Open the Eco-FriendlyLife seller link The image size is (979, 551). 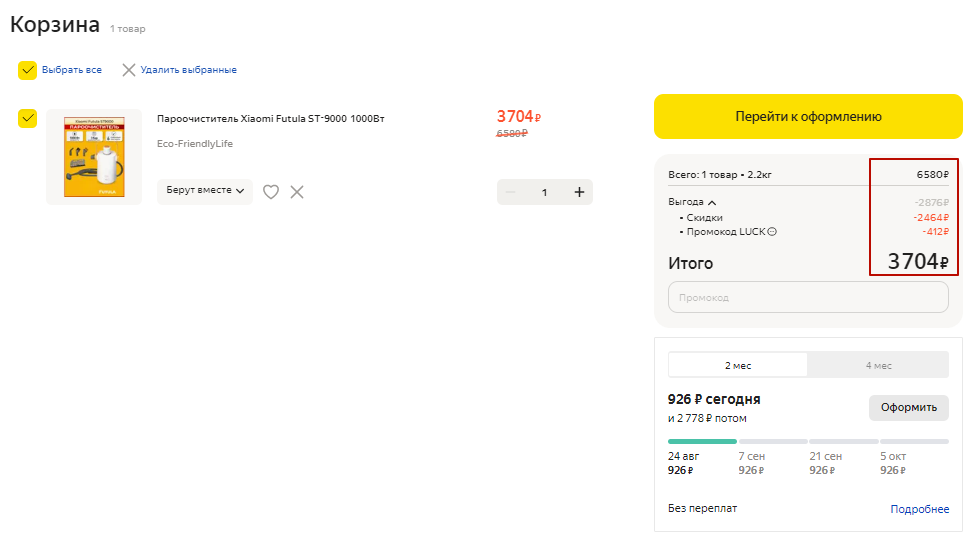[195, 144]
